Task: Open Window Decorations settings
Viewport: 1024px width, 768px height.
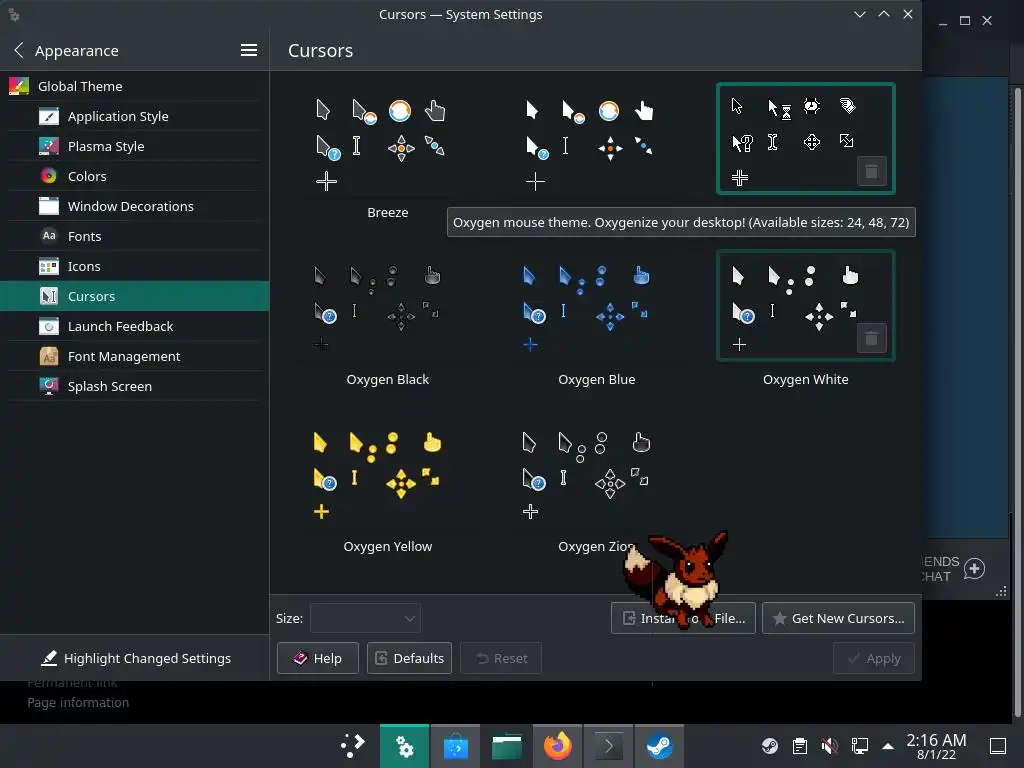Action: pyautogui.click(x=135, y=206)
